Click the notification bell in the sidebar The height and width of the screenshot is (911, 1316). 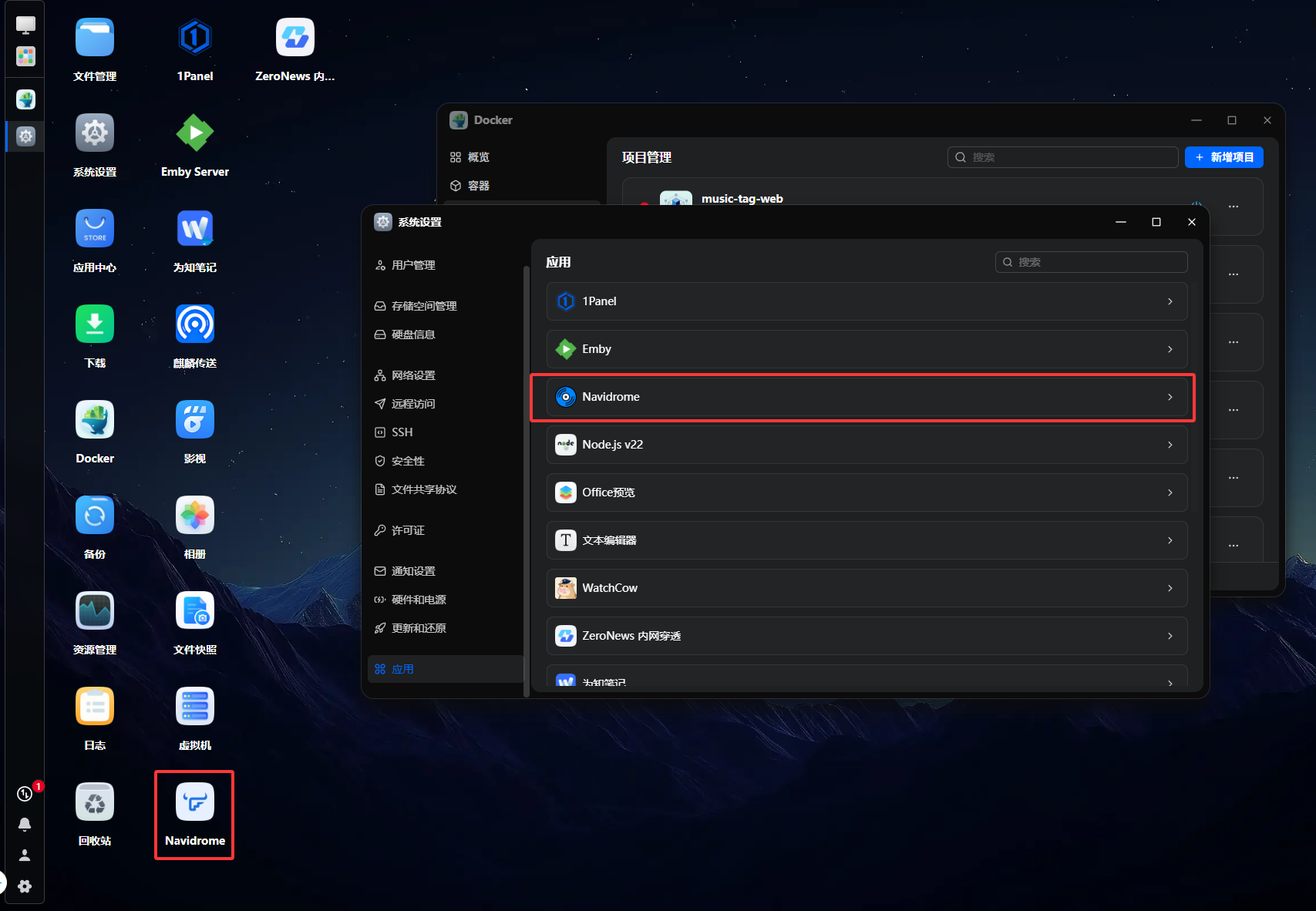coord(25,825)
